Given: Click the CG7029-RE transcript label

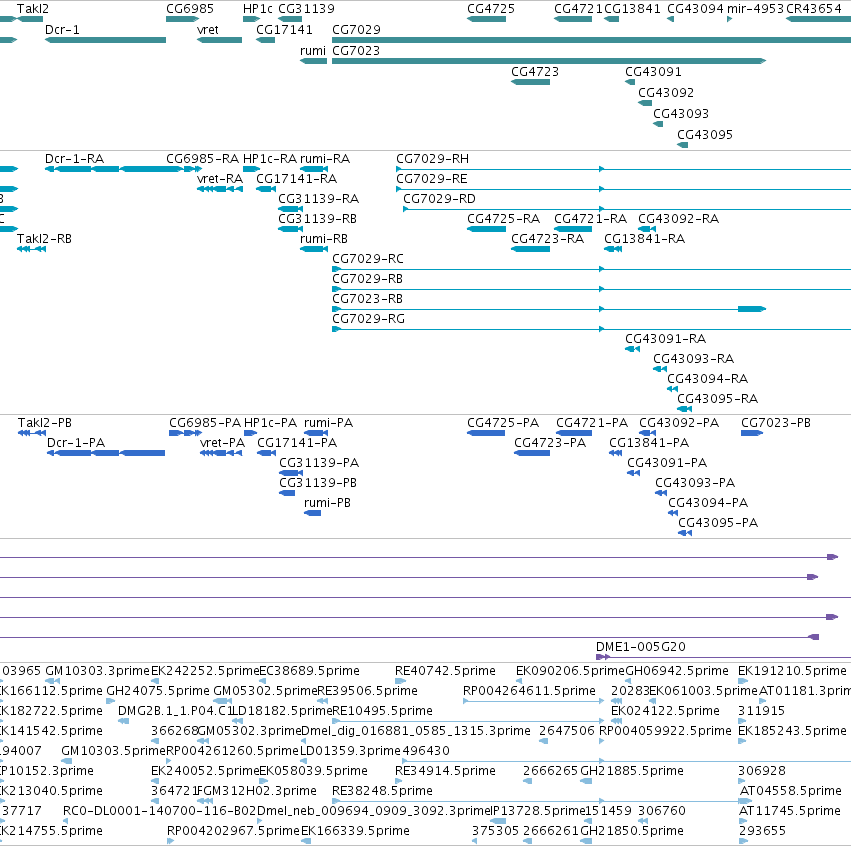Looking at the screenshot, I should [x=432, y=179].
